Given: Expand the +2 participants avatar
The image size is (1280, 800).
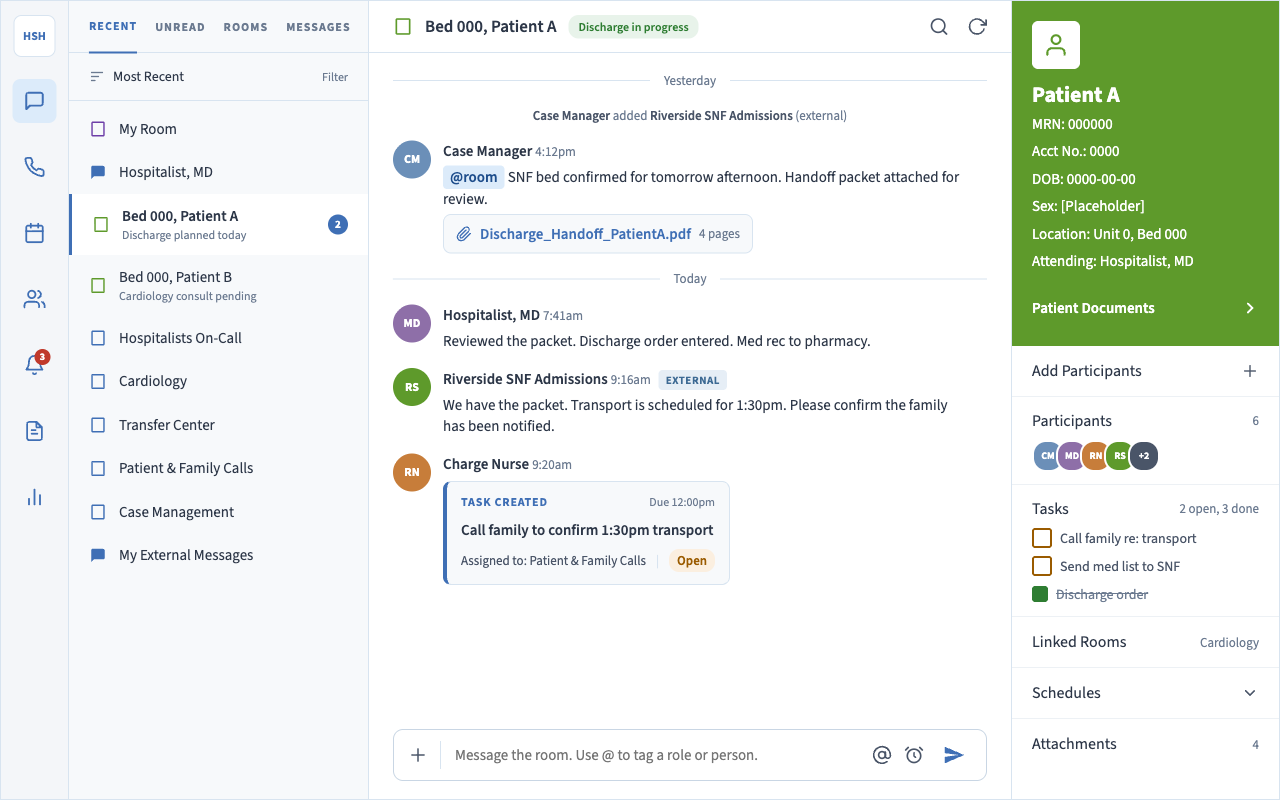Looking at the screenshot, I should pyautogui.click(x=1144, y=456).
